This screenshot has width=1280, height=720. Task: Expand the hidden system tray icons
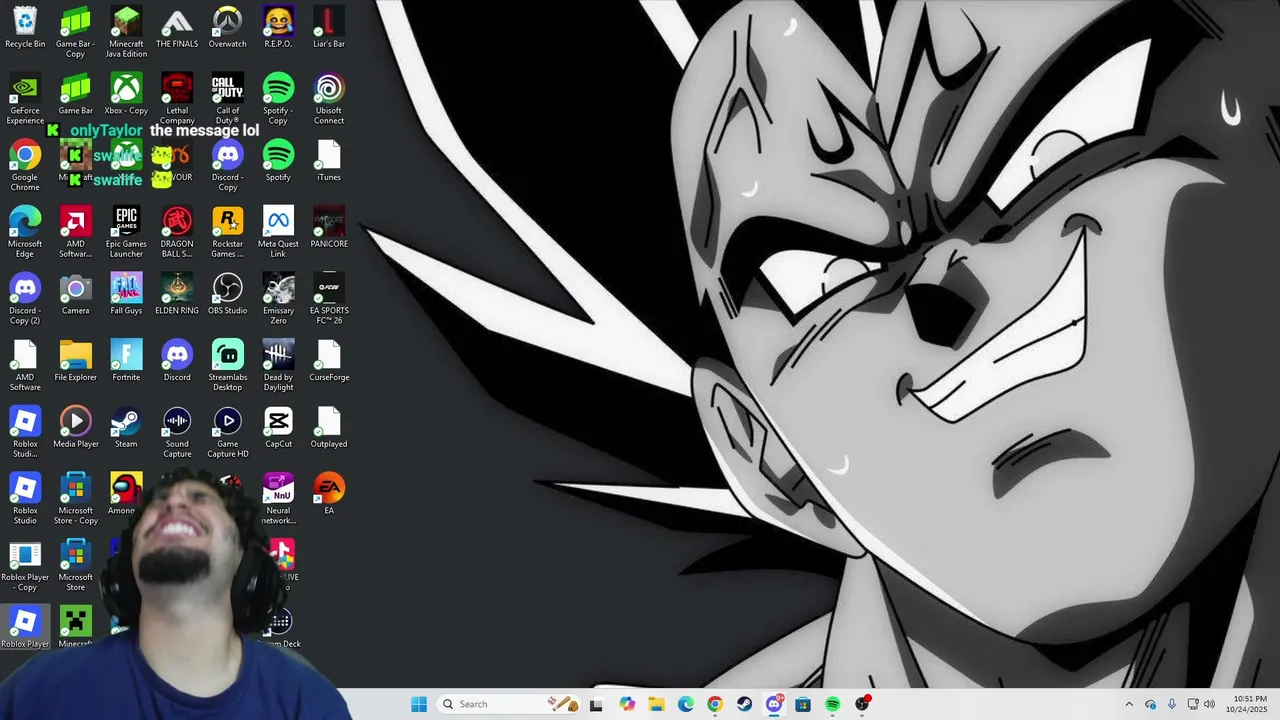(x=1129, y=704)
